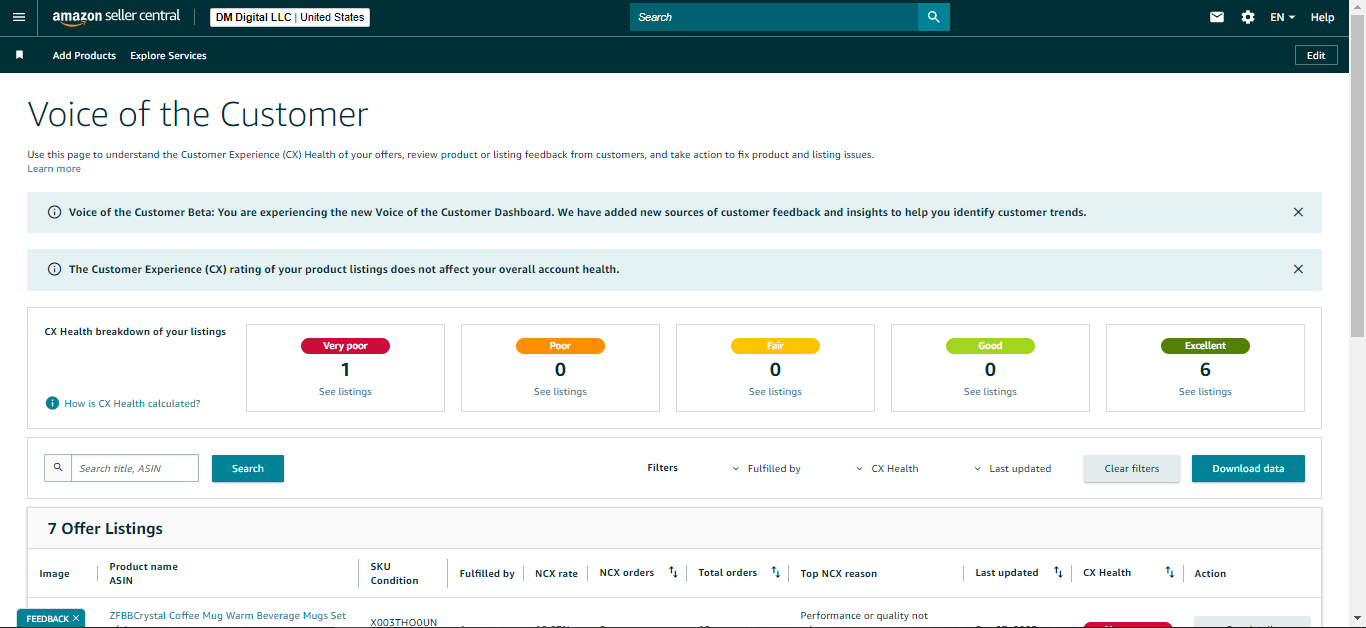
Task: Click the magnifier search submit icon
Action: pyautogui.click(x=933, y=17)
